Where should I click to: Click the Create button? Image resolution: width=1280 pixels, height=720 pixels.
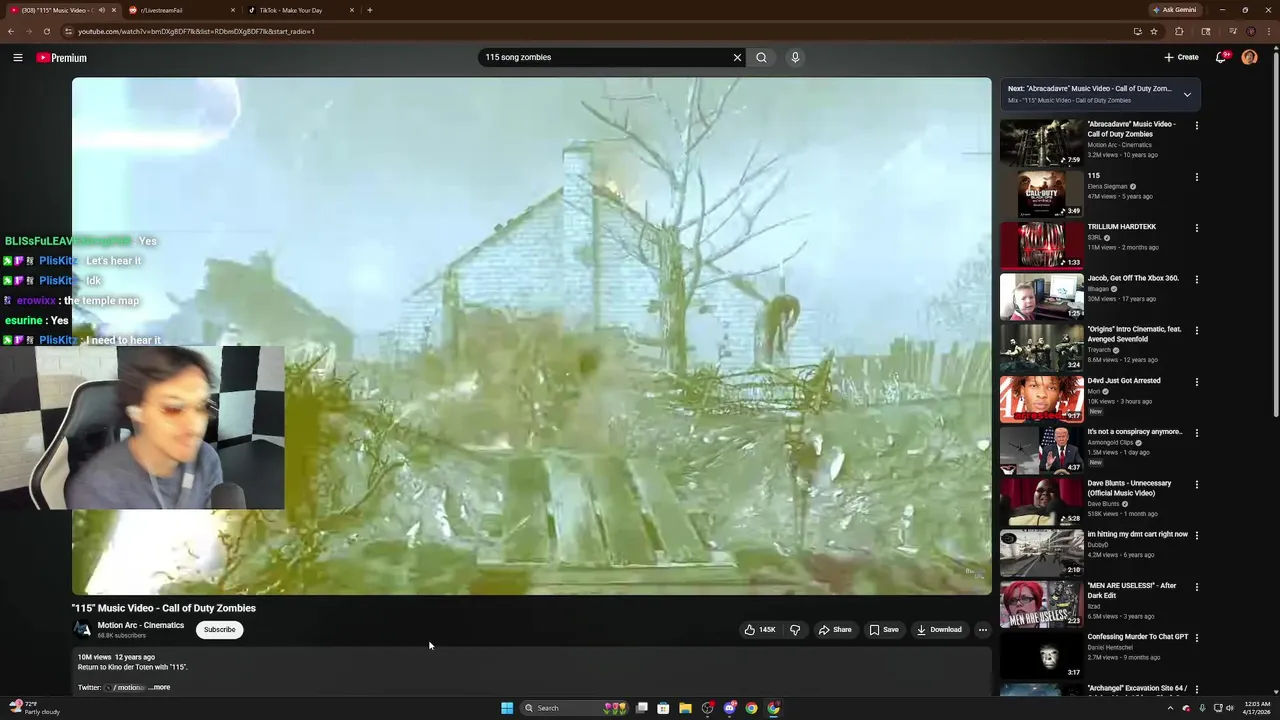pos(1181,58)
